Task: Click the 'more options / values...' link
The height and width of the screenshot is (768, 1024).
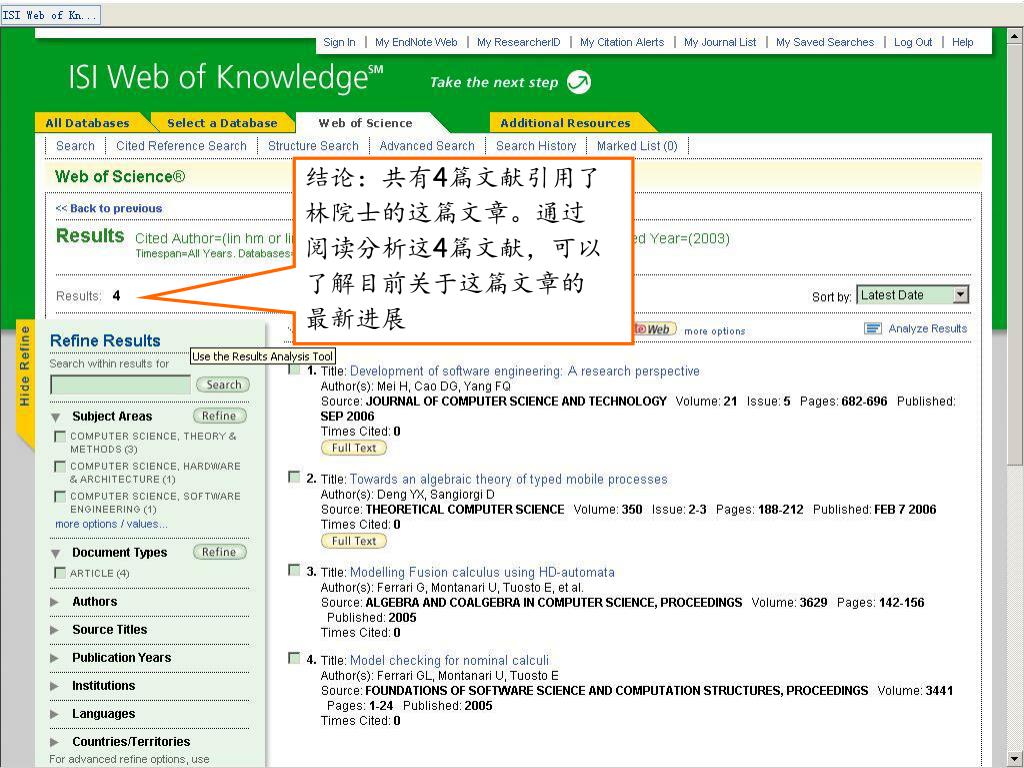Action: point(111,524)
